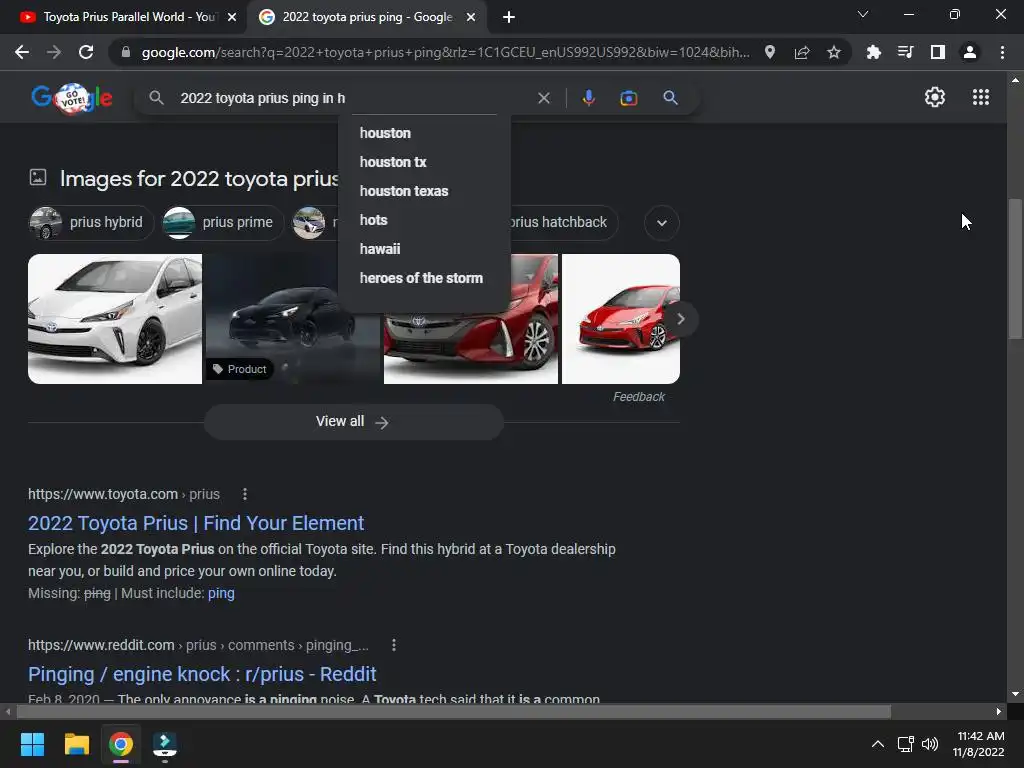Screen dimensions: 1024x768
Task: Filter images by prius hybrid chip
Action: tap(91, 223)
